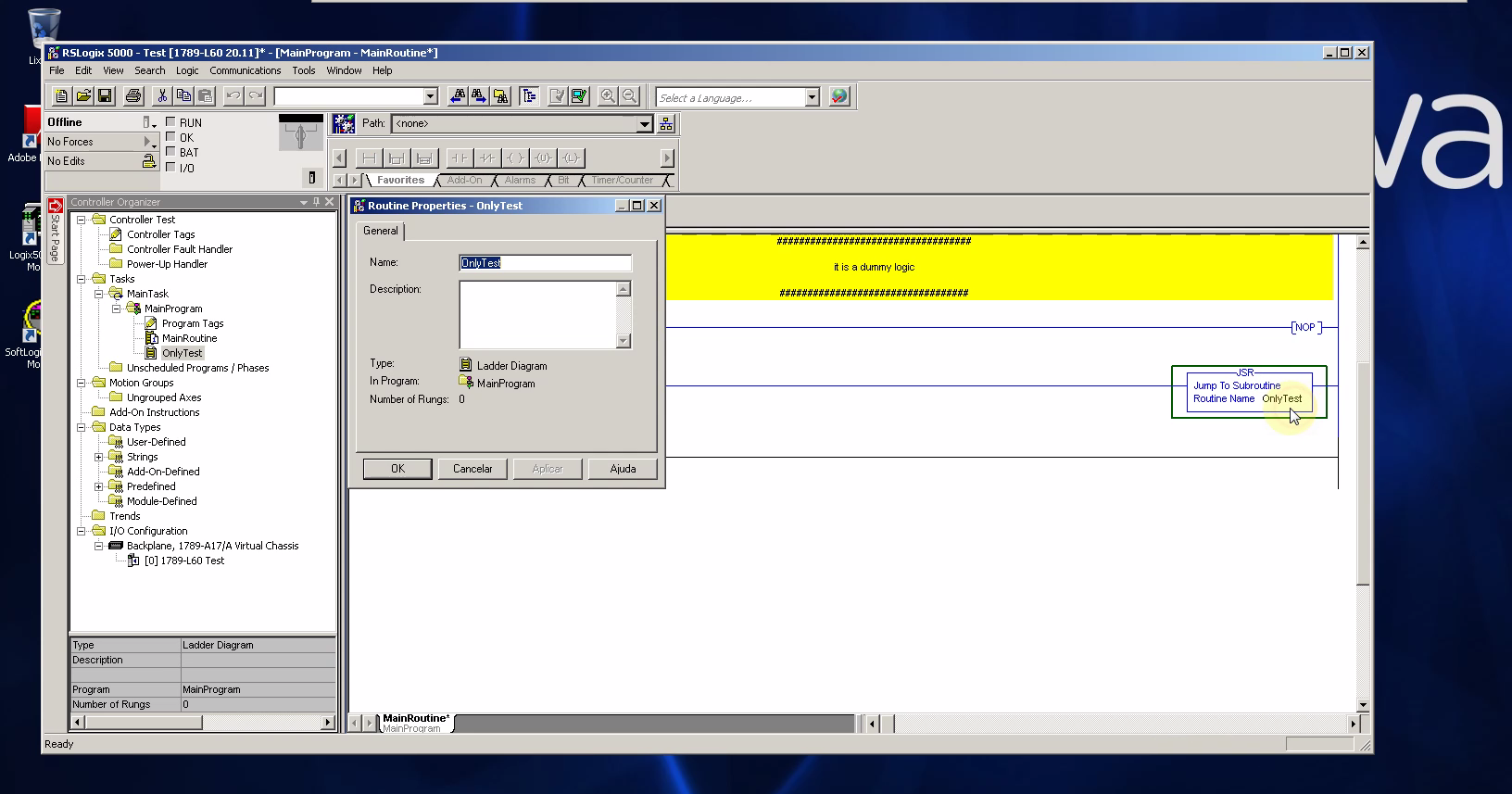The height and width of the screenshot is (794, 1512).
Task: Click the Copy icon in the toolbar
Action: 183,96
